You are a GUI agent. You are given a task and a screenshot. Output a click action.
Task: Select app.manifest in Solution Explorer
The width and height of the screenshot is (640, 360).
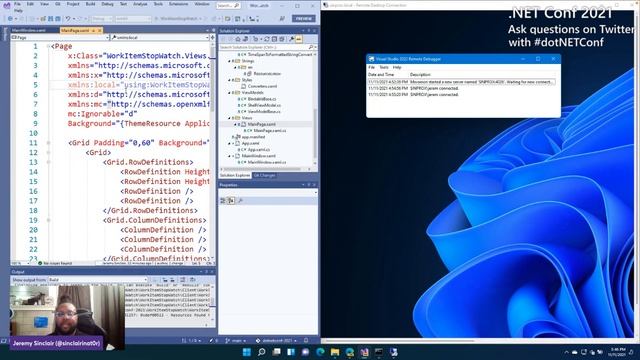(x=253, y=137)
